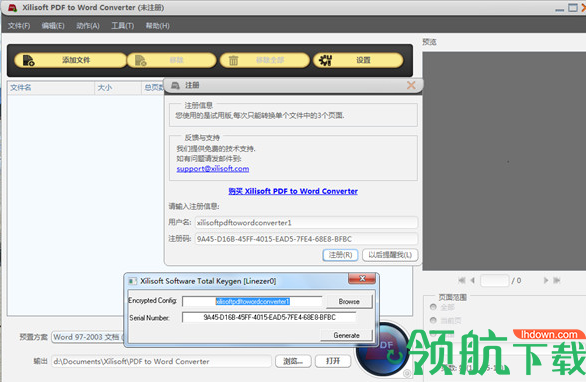Select the 全部 page range radio button
This screenshot has width=586, height=382.
pos(433,307)
